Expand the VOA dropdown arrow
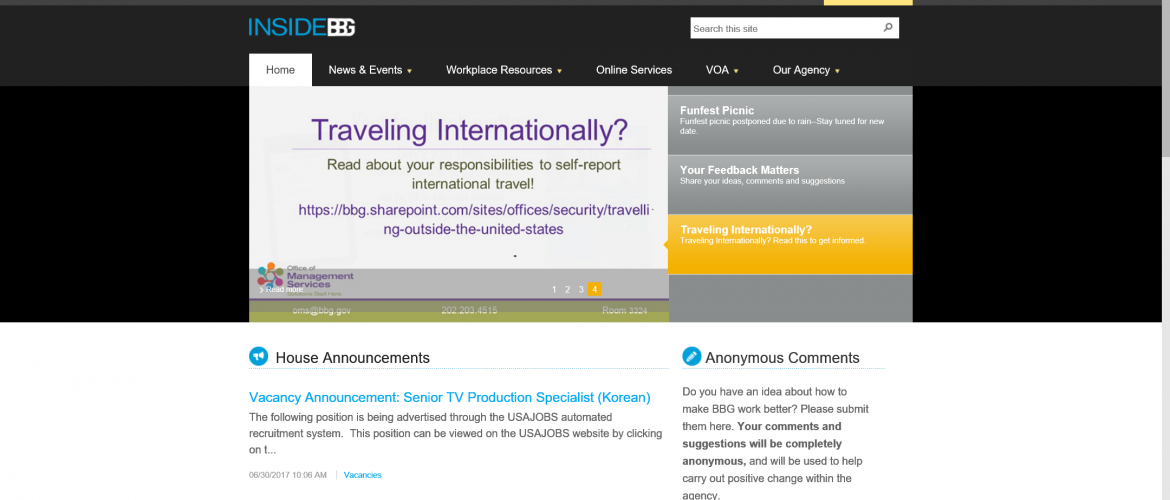Image resolution: width=1170 pixels, height=500 pixels. (x=736, y=71)
